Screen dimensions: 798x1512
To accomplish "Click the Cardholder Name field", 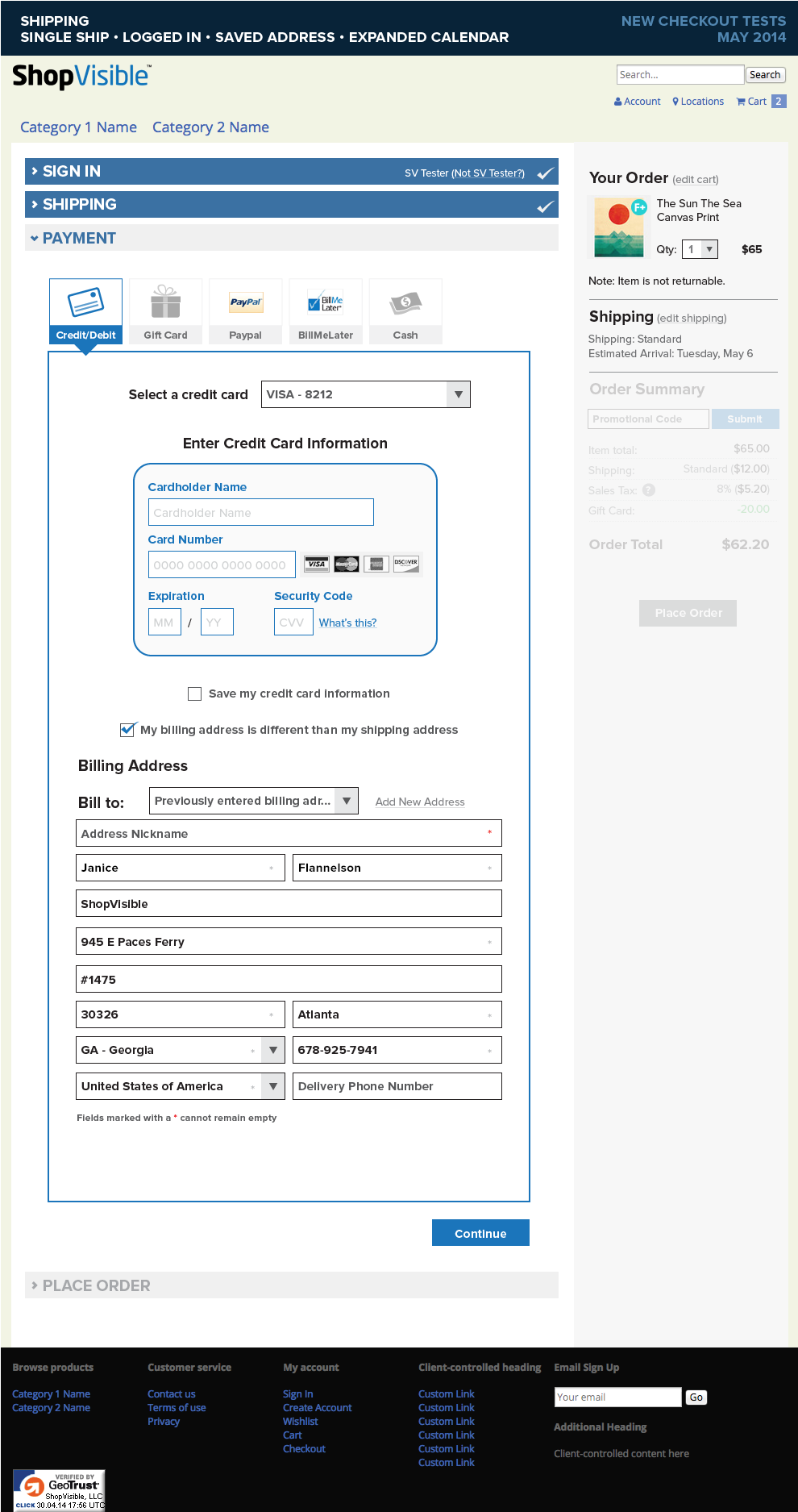I will [x=261, y=512].
